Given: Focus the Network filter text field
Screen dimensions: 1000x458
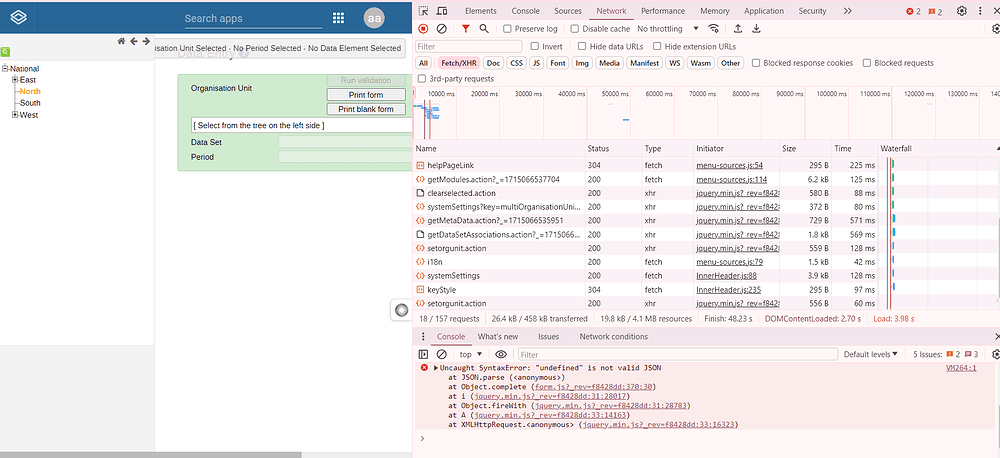Looking at the screenshot, I should click(x=468, y=47).
